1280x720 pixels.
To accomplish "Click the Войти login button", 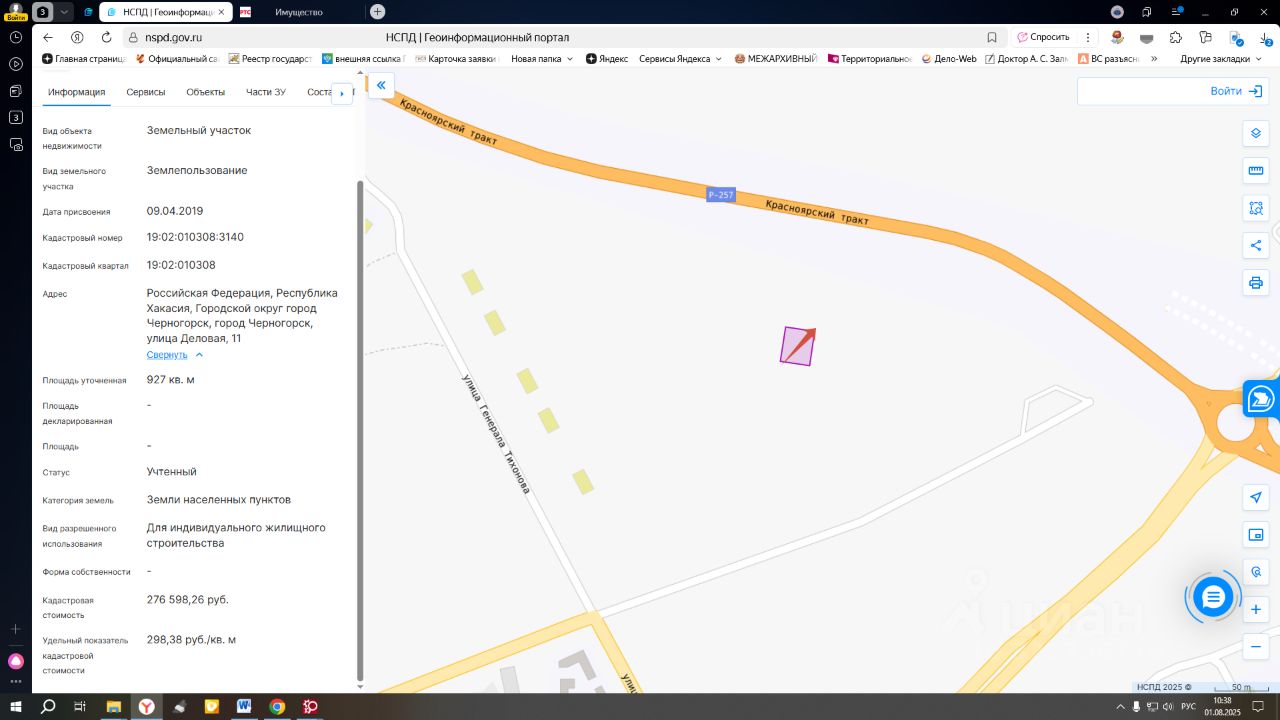I will tap(1236, 91).
